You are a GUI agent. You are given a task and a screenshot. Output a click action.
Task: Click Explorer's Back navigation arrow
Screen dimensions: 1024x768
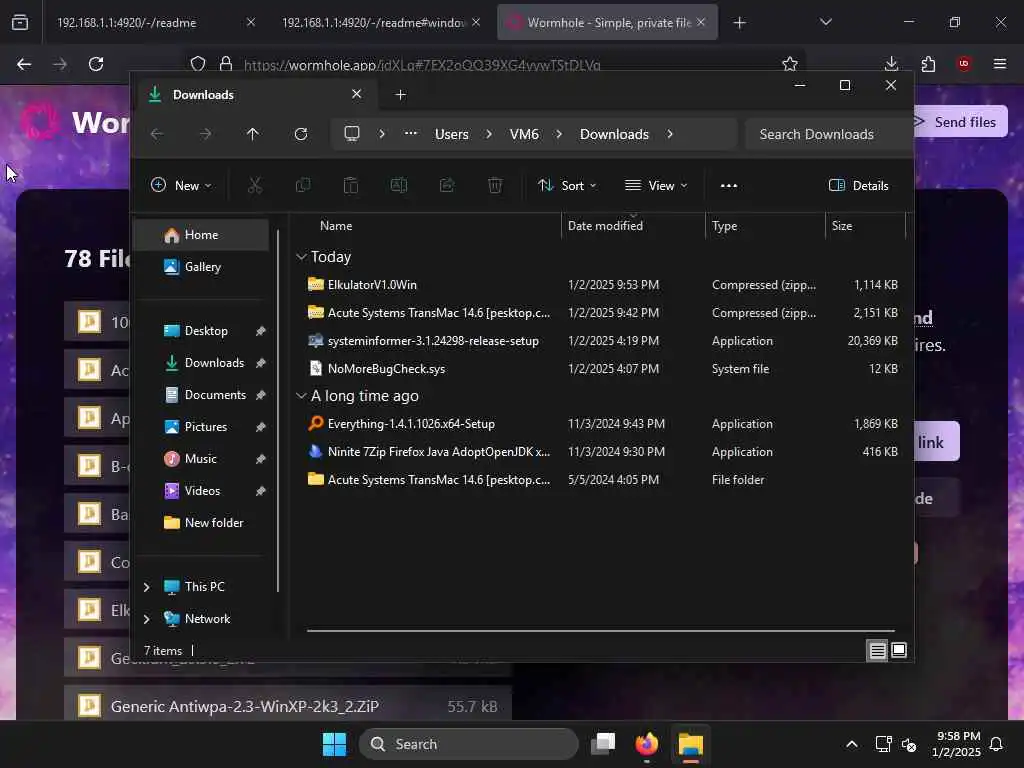[157, 134]
